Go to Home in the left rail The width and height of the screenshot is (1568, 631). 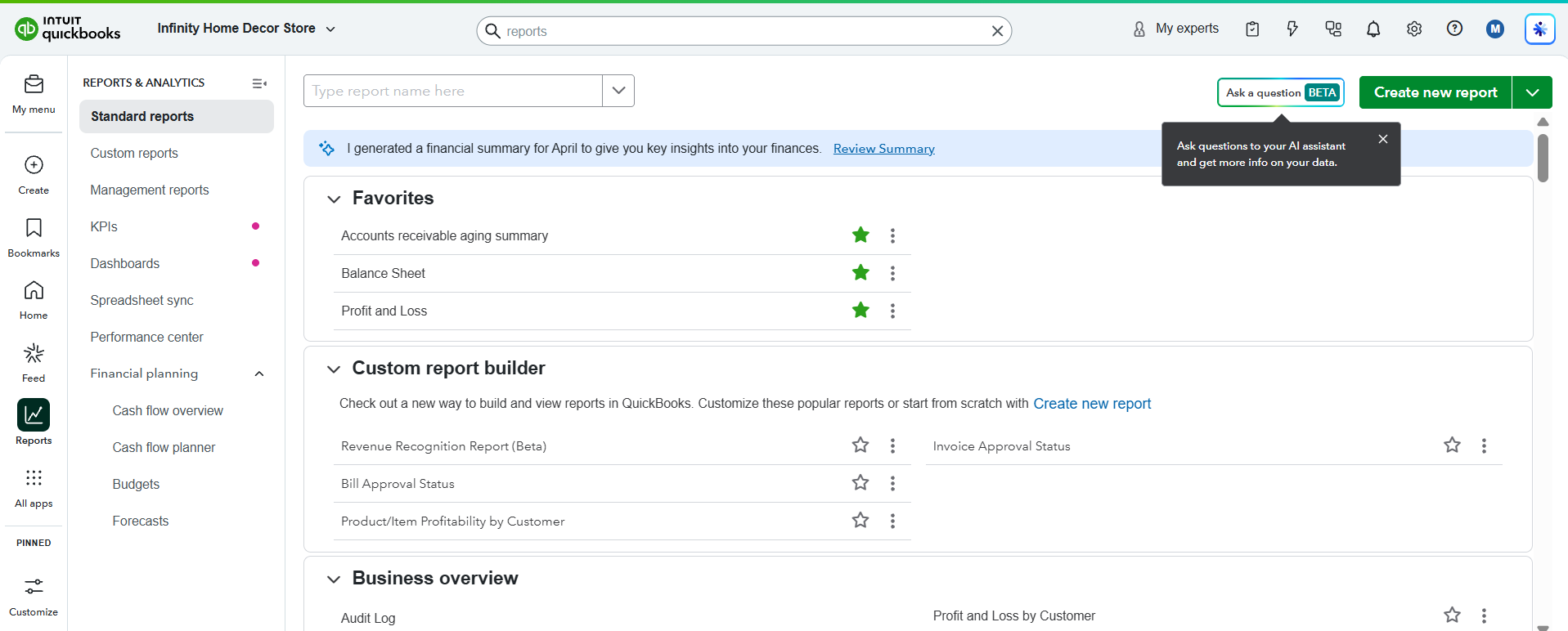click(x=34, y=301)
